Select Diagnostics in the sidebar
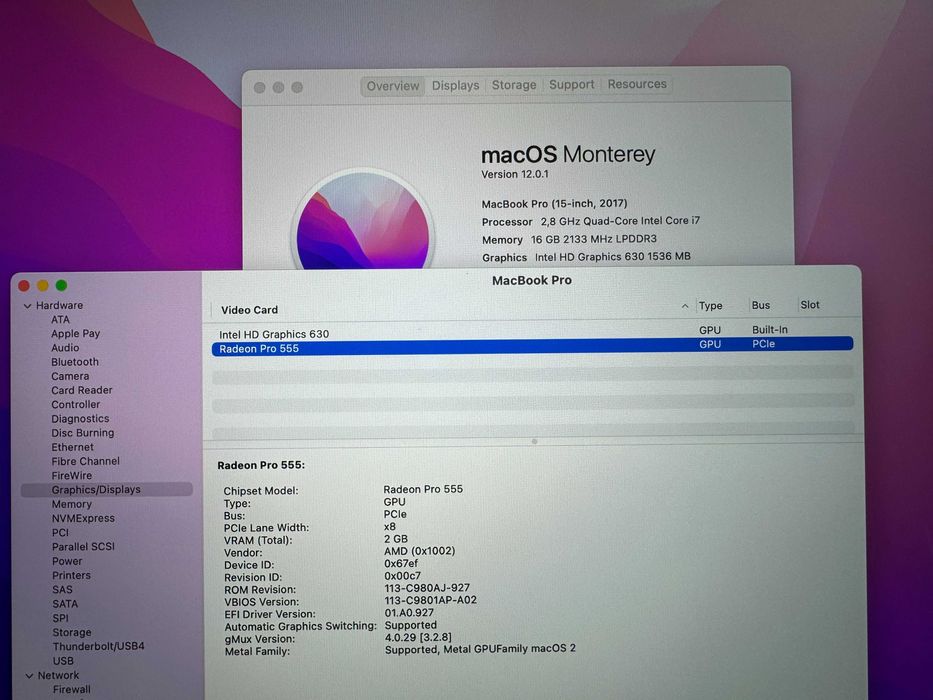Screen dimensions: 933x700 pyautogui.click(x=80, y=419)
